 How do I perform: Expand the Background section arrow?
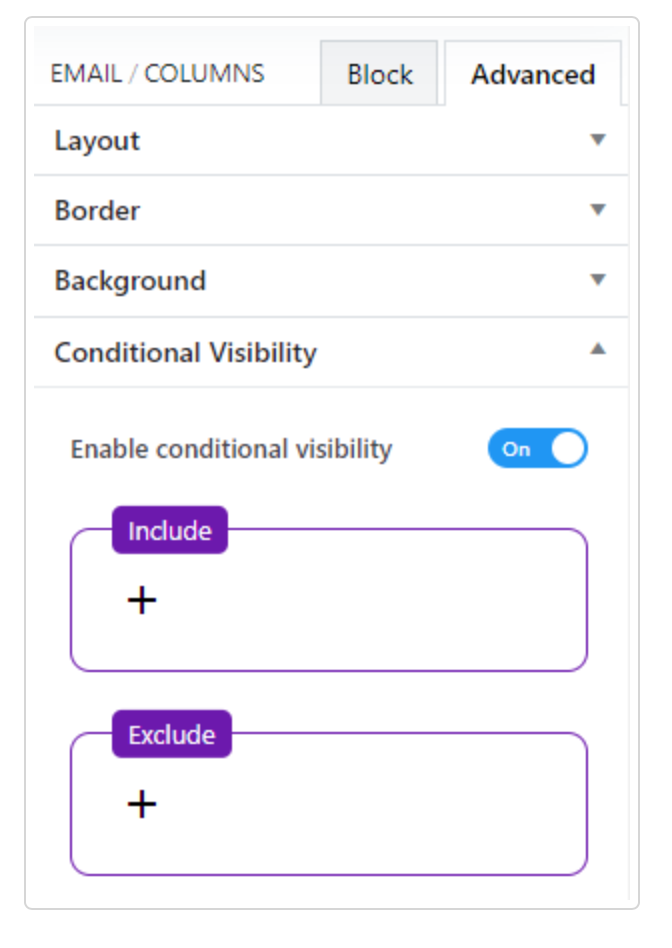(598, 280)
